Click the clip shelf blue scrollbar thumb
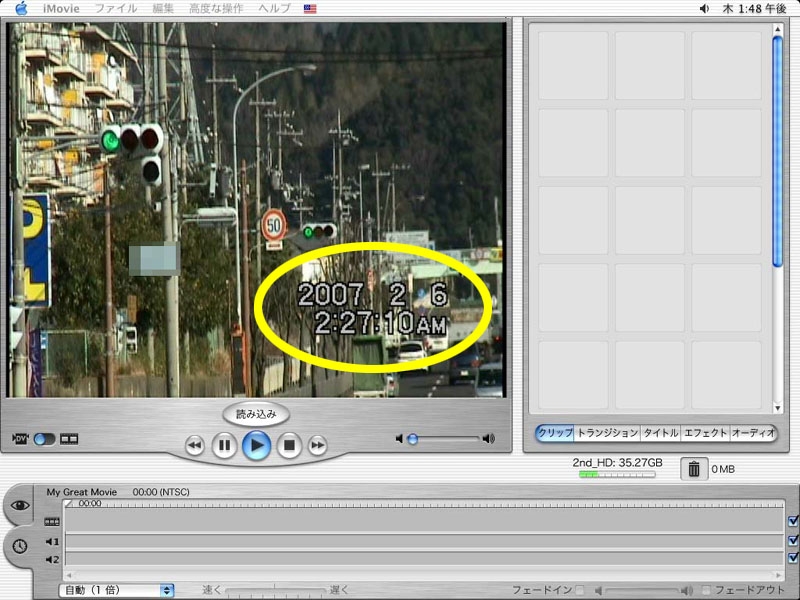The width and height of the screenshot is (800, 600). (777, 151)
